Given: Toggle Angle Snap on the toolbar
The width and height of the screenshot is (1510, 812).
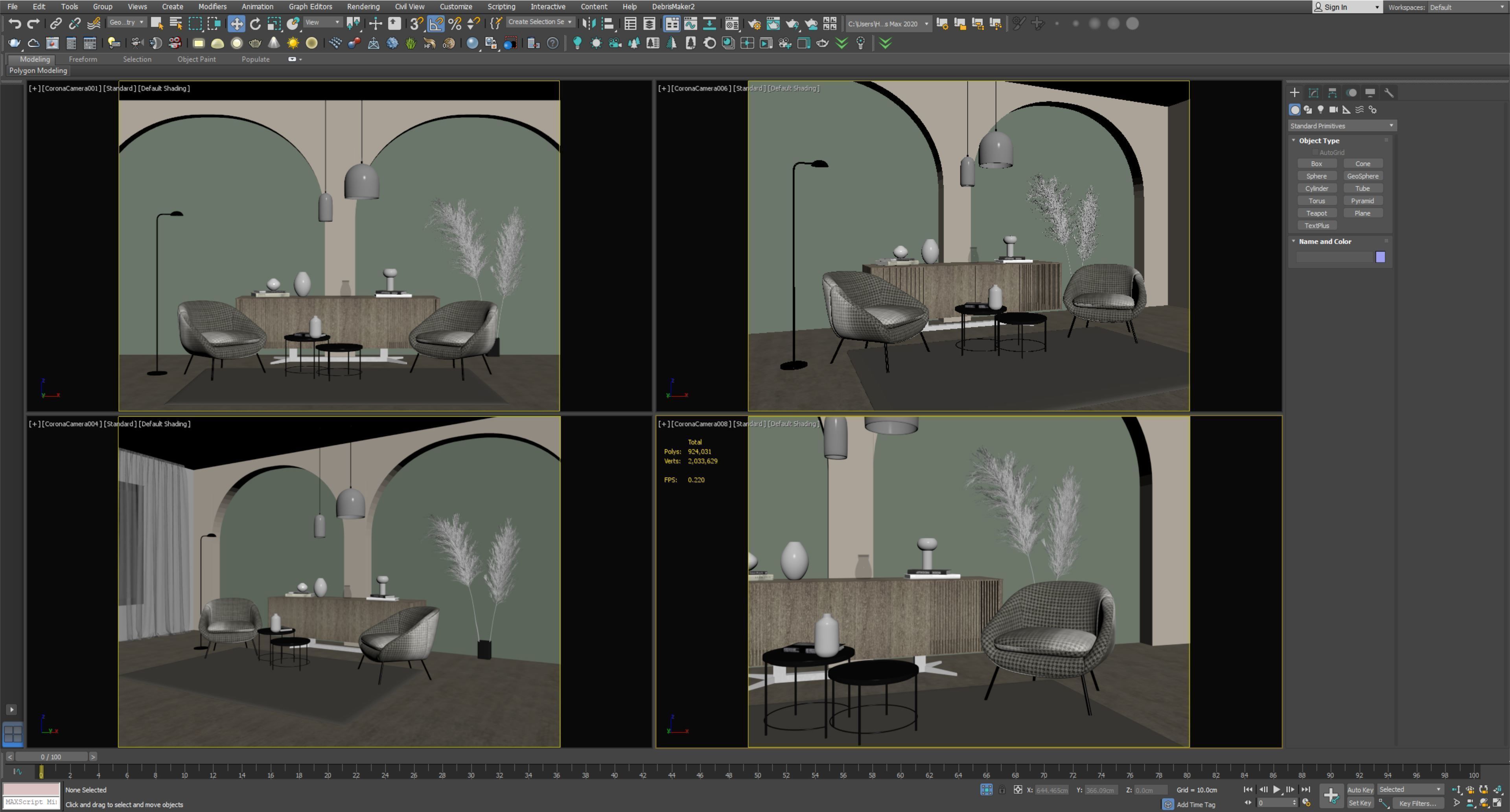Looking at the screenshot, I should (x=436, y=24).
